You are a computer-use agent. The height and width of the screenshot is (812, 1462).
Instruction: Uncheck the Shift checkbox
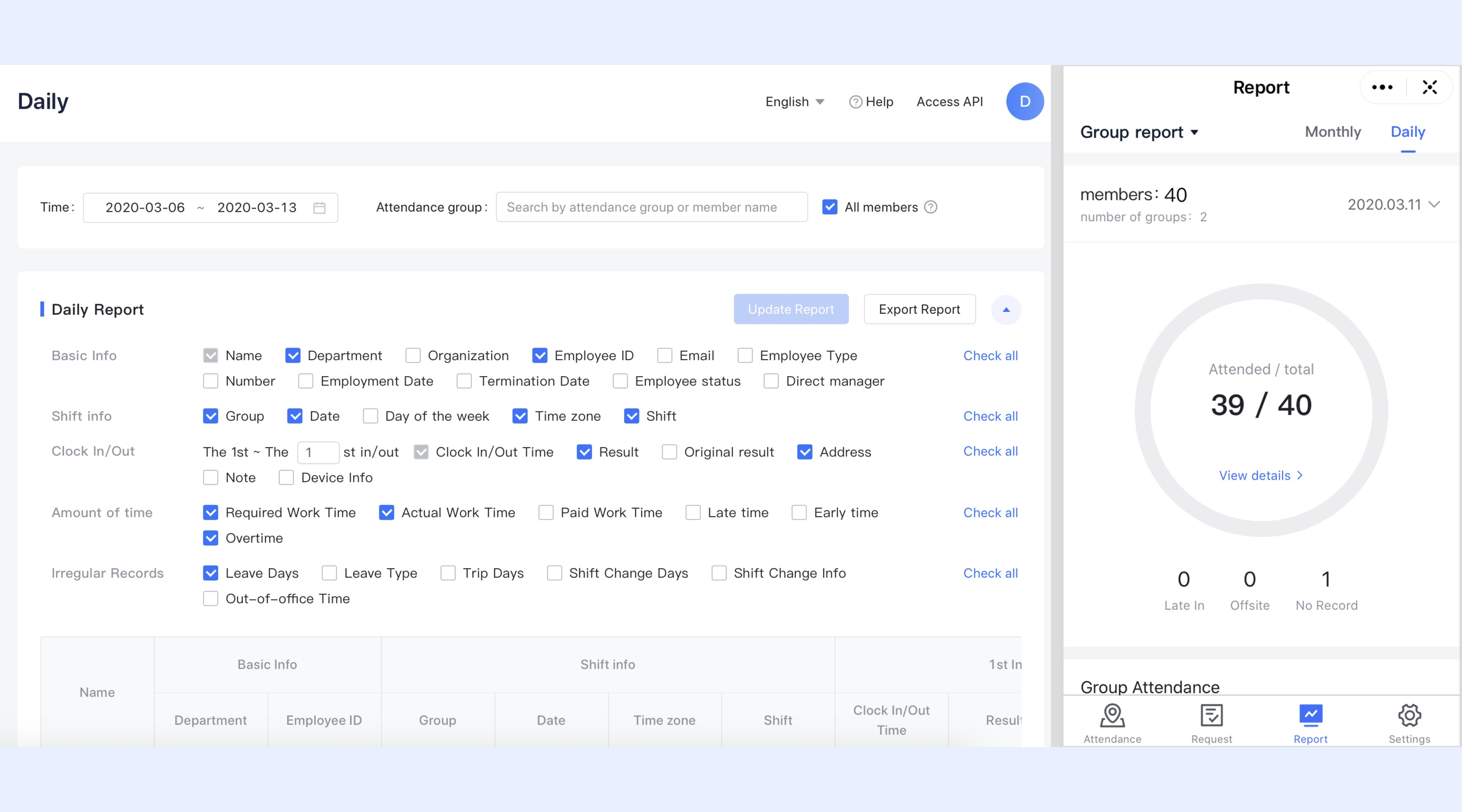pyautogui.click(x=632, y=416)
